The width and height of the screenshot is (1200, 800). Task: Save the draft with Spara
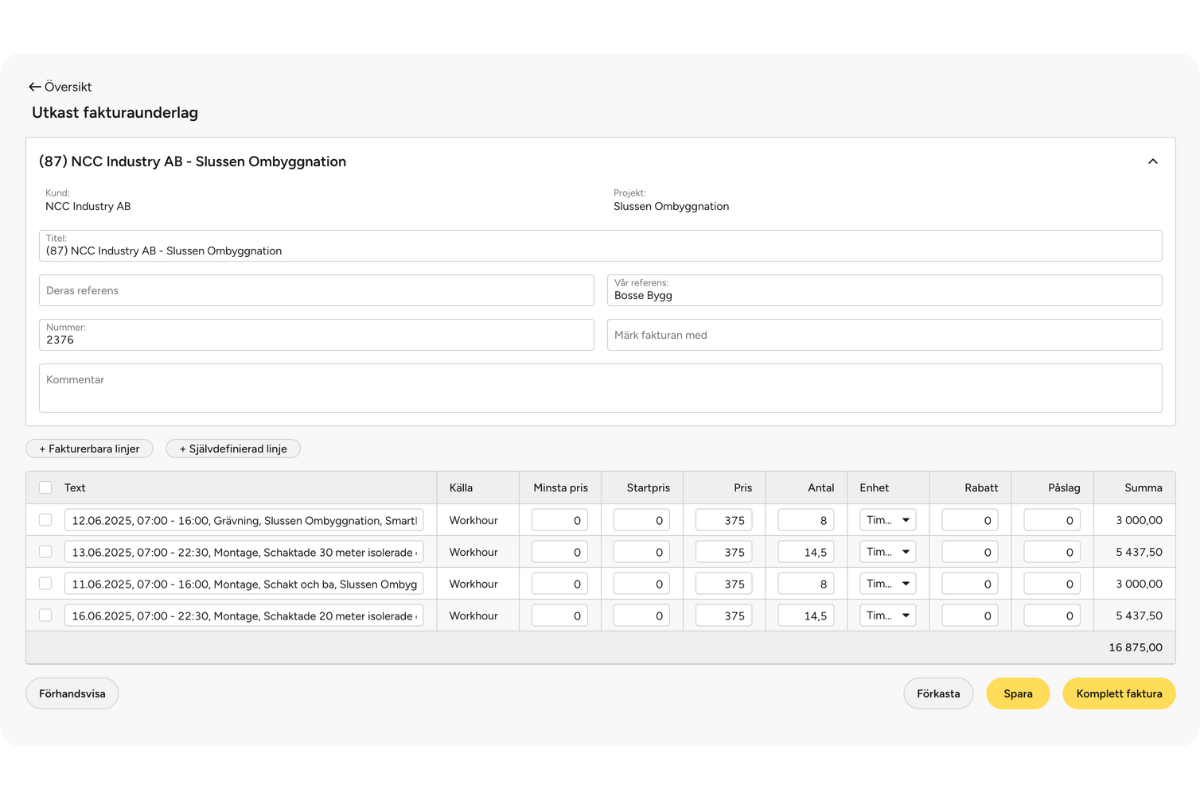click(x=1018, y=693)
